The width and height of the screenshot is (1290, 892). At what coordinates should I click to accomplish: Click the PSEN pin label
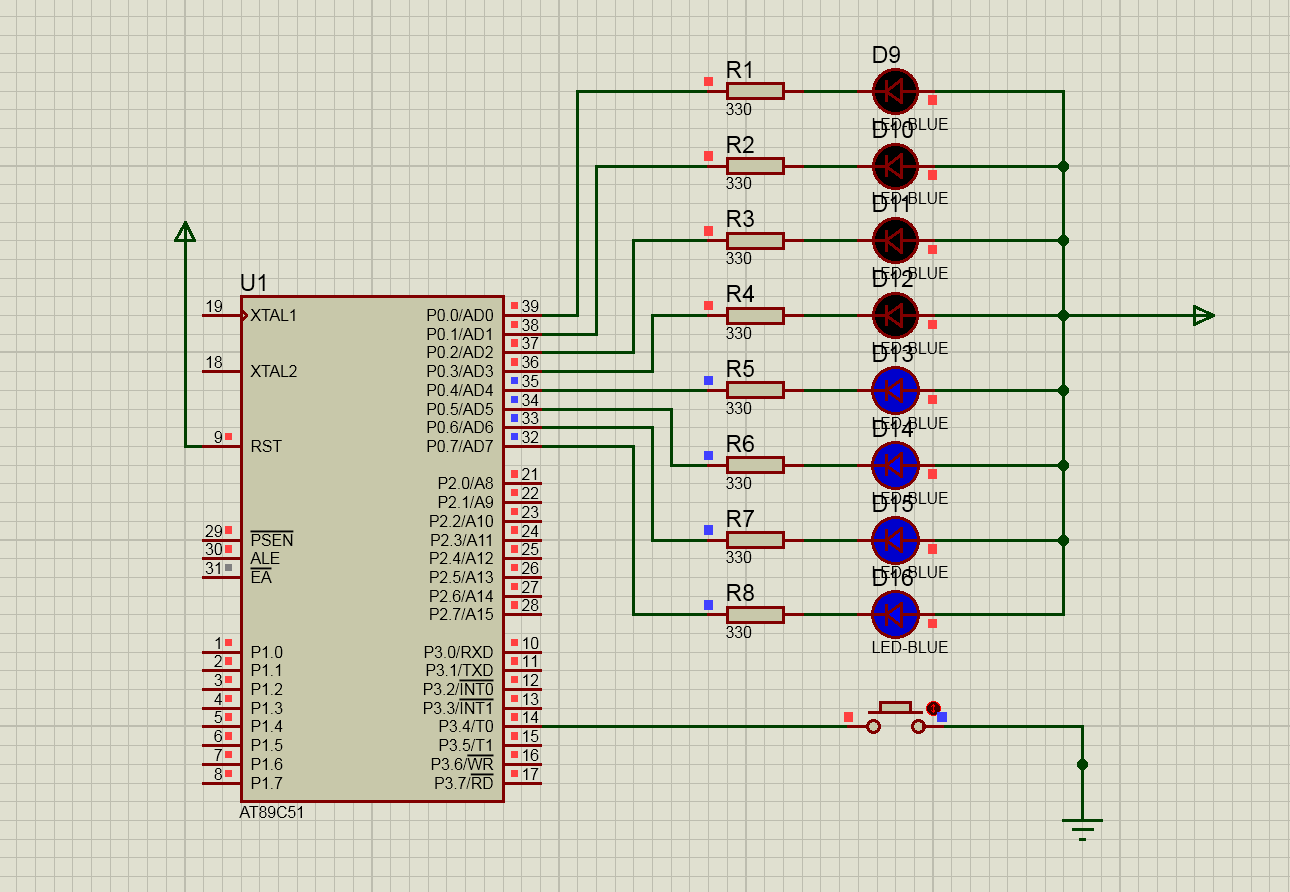[272, 540]
